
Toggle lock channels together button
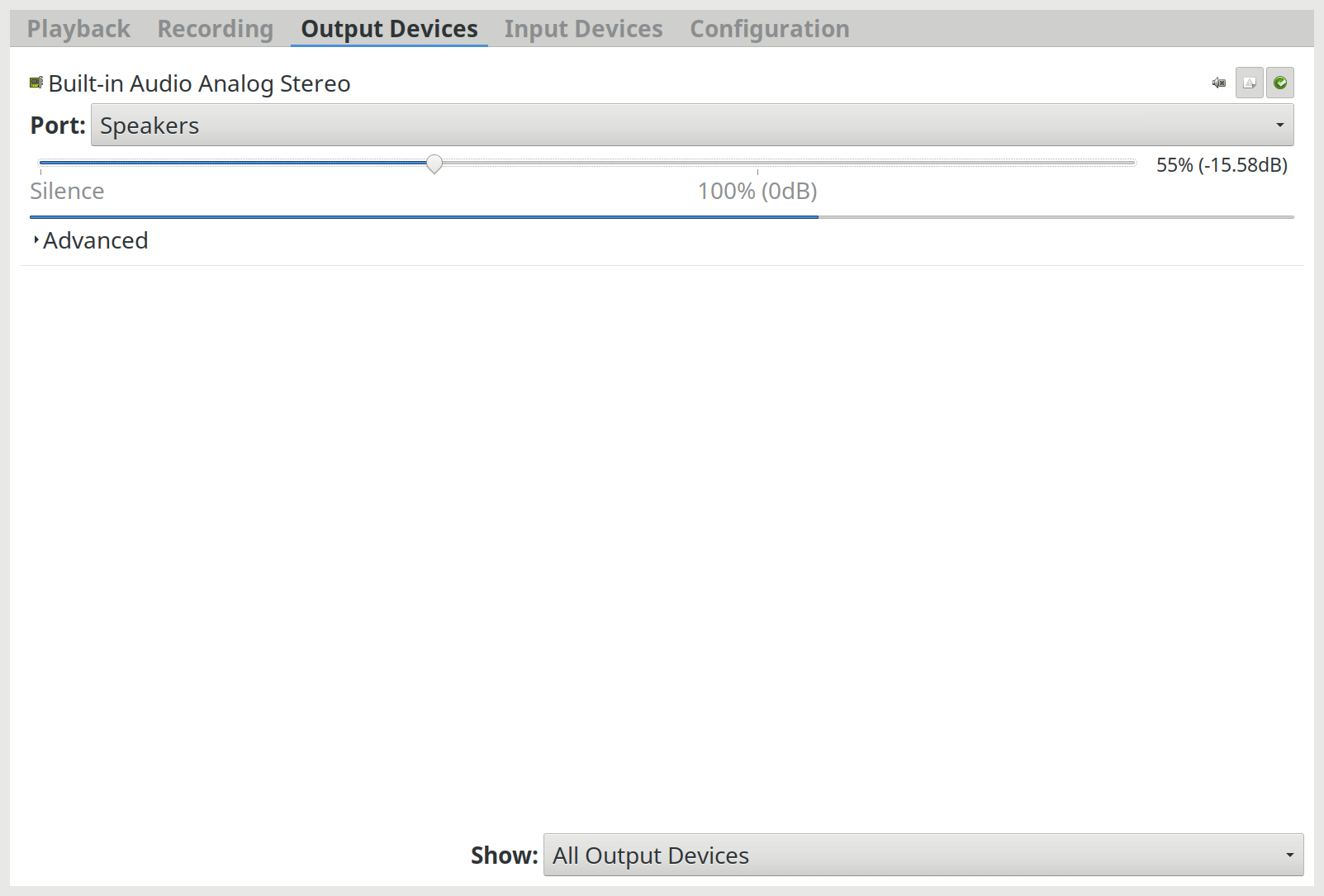[x=1250, y=83]
